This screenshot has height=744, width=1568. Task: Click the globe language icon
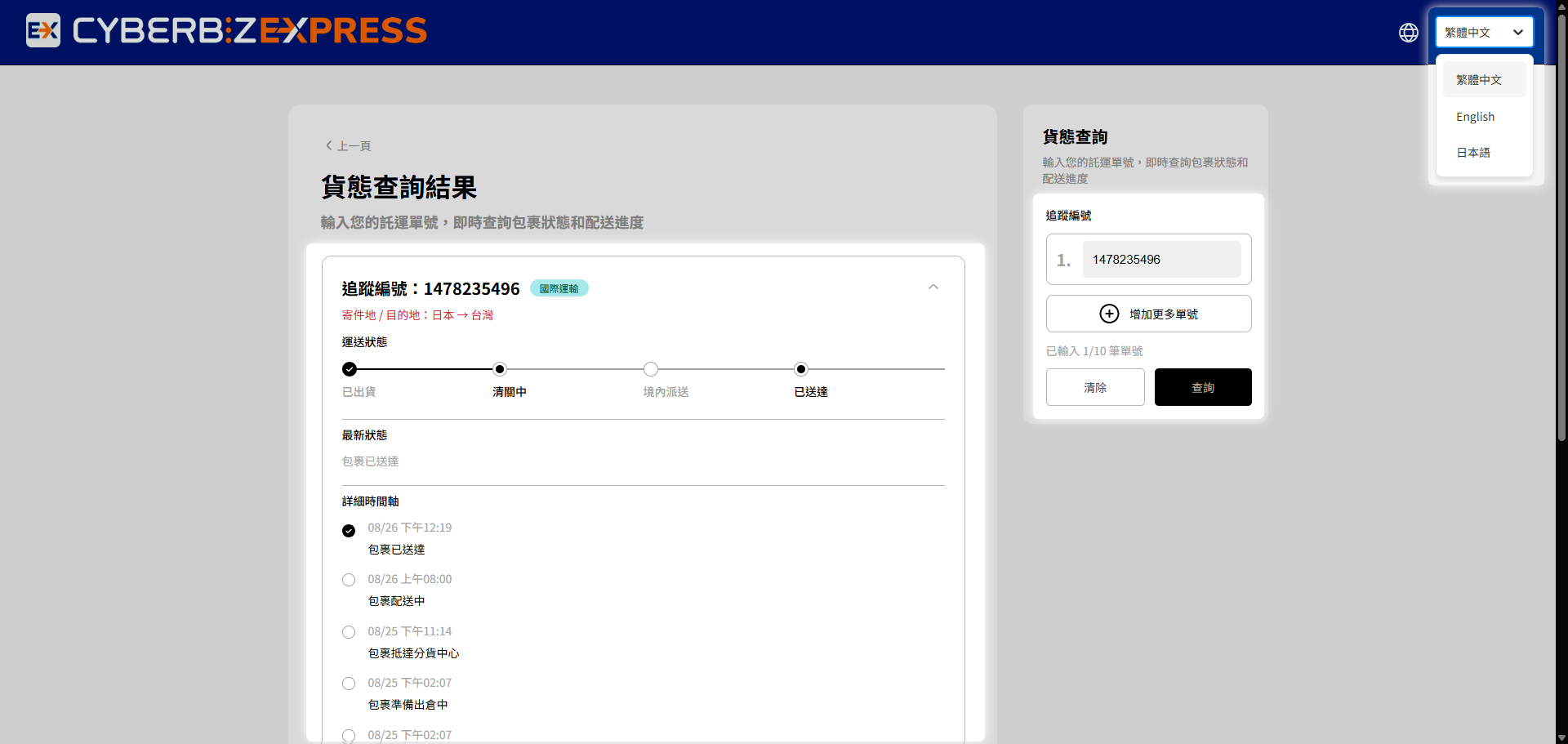(1408, 33)
